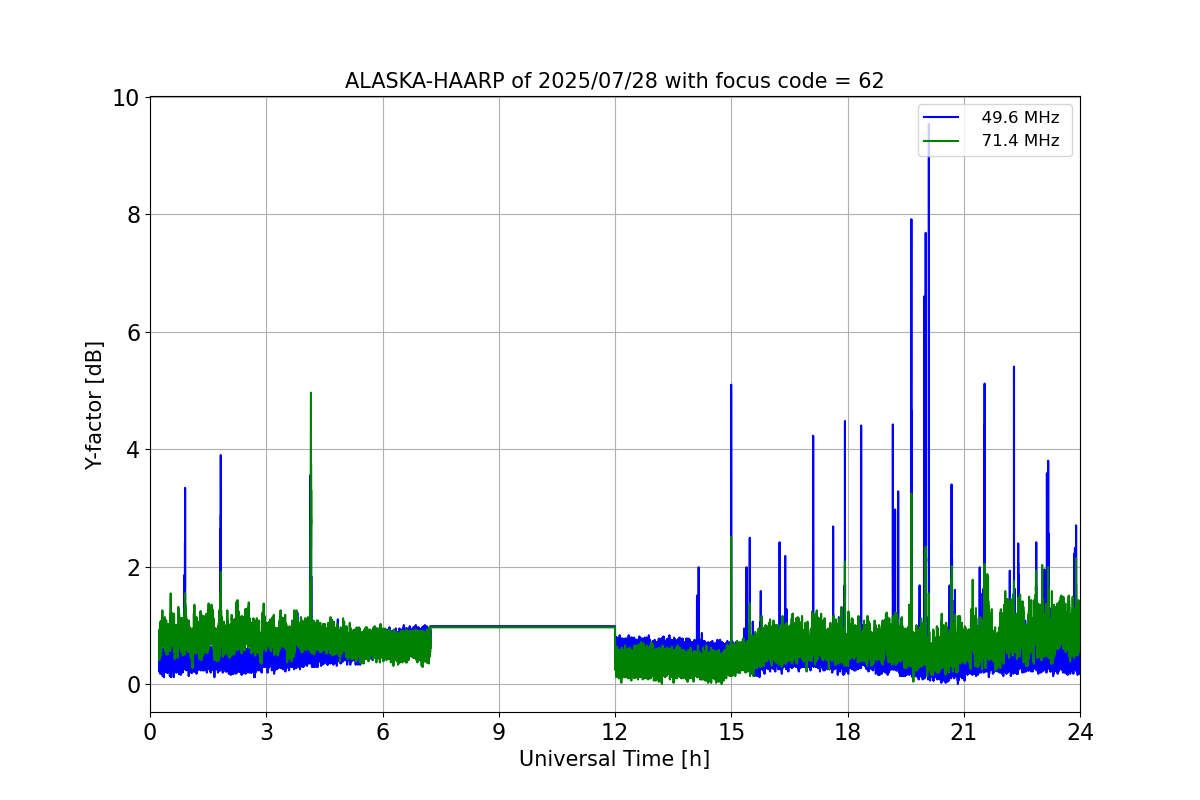The width and height of the screenshot is (1200, 800).
Task: Click the y-axis tick label 4
Action: [x=132, y=450]
